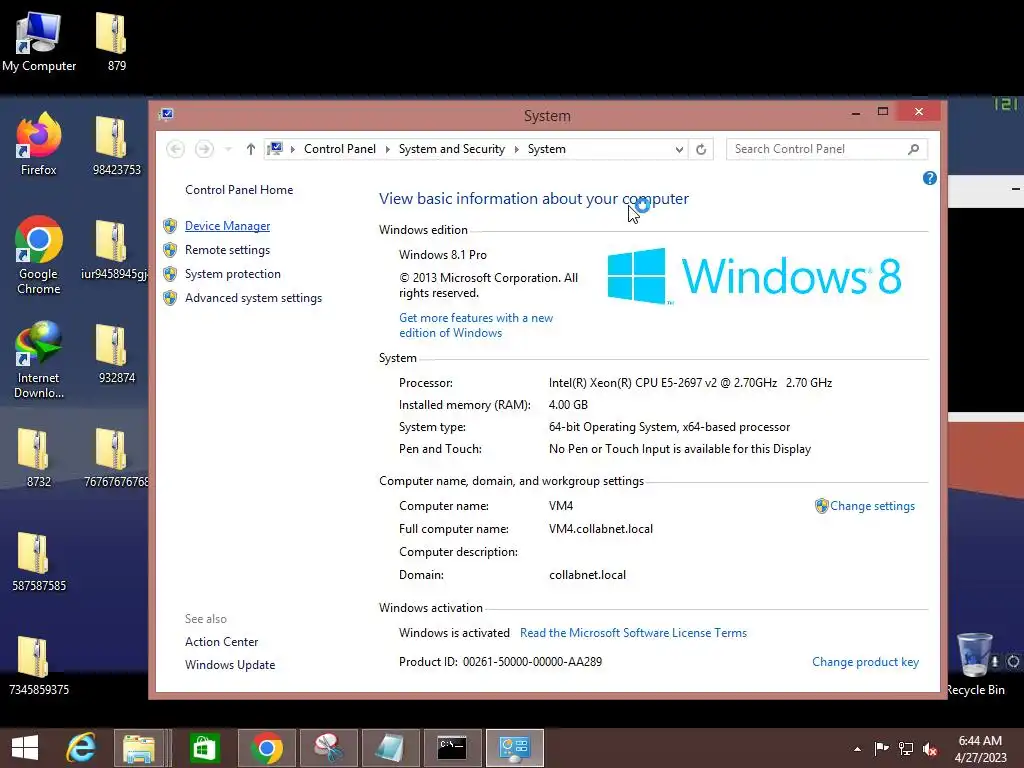Click Change product key
The image size is (1024, 768).
(x=865, y=662)
